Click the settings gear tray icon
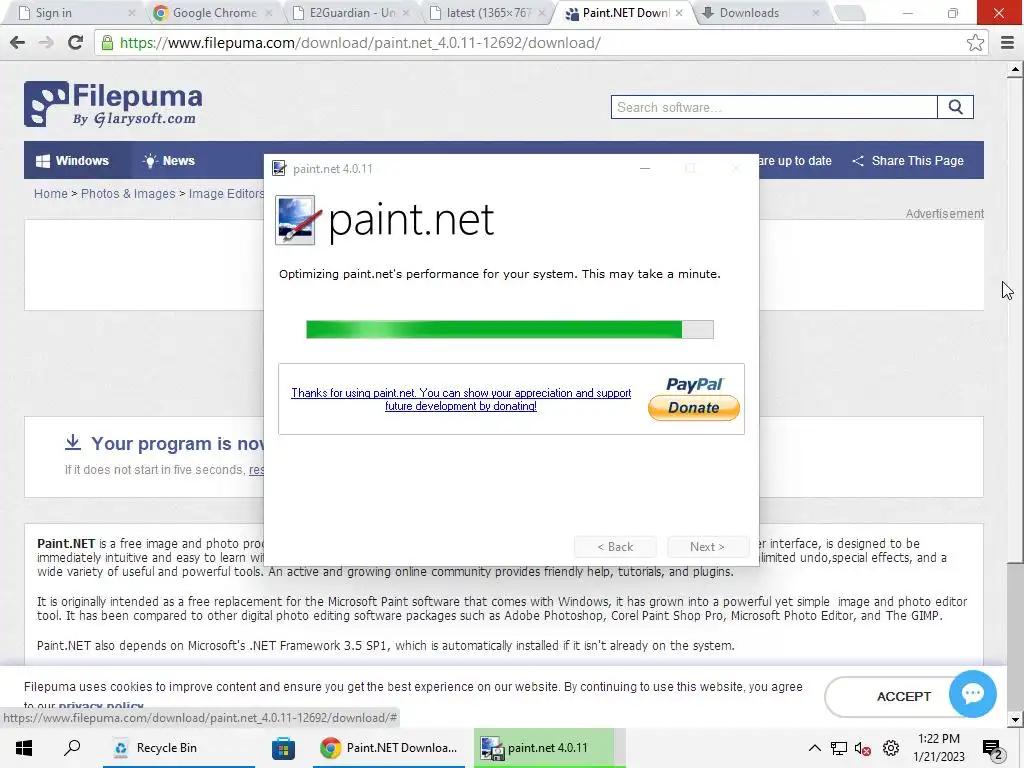This screenshot has height=768, width=1024. tap(891, 748)
